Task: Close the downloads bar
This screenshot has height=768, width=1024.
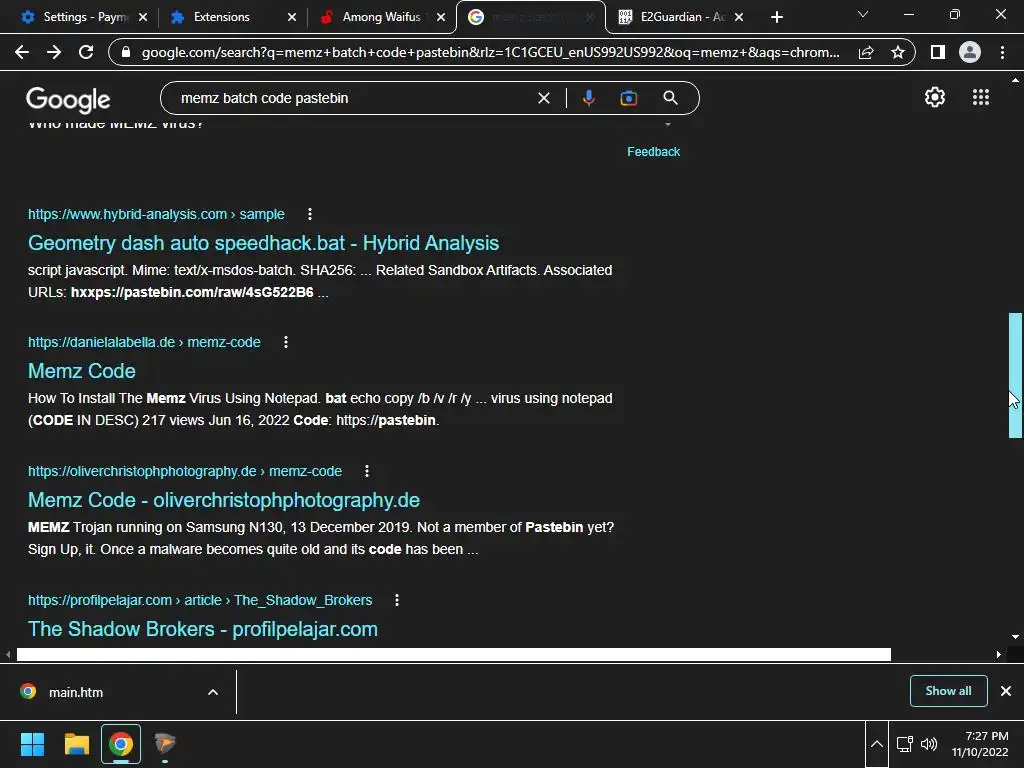Action: (x=1006, y=691)
